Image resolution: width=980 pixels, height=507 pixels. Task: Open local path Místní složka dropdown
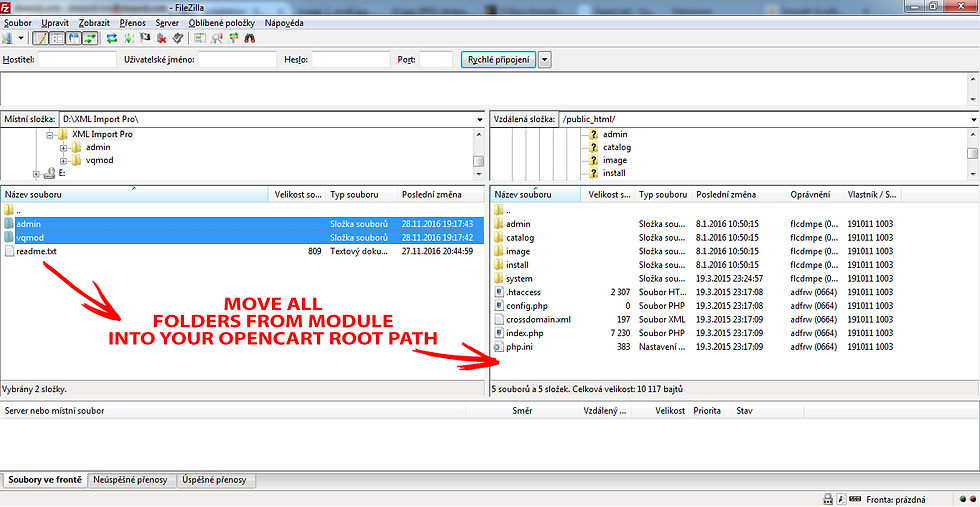pyautogui.click(x=479, y=119)
